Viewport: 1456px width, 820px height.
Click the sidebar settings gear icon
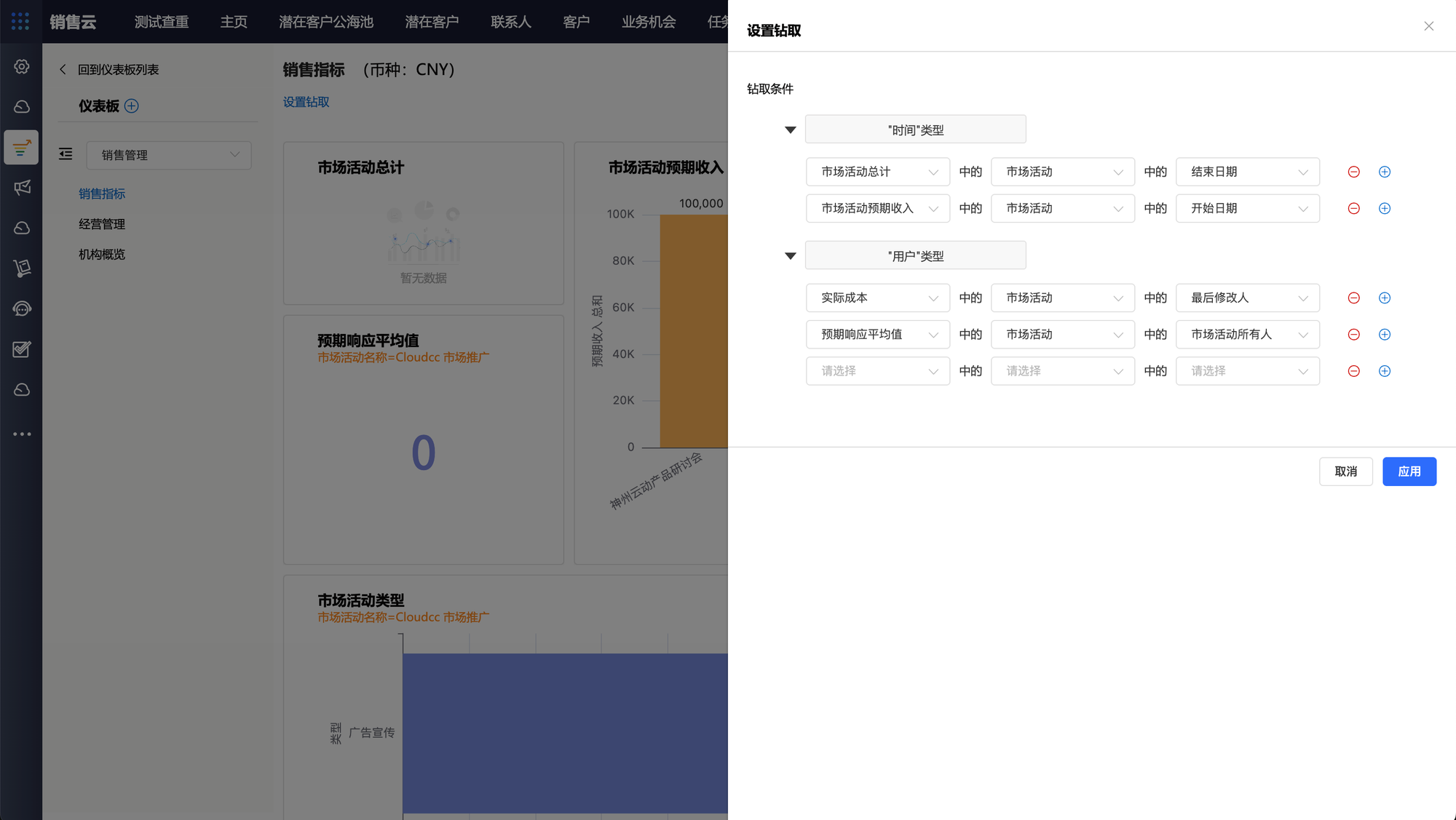[x=22, y=67]
